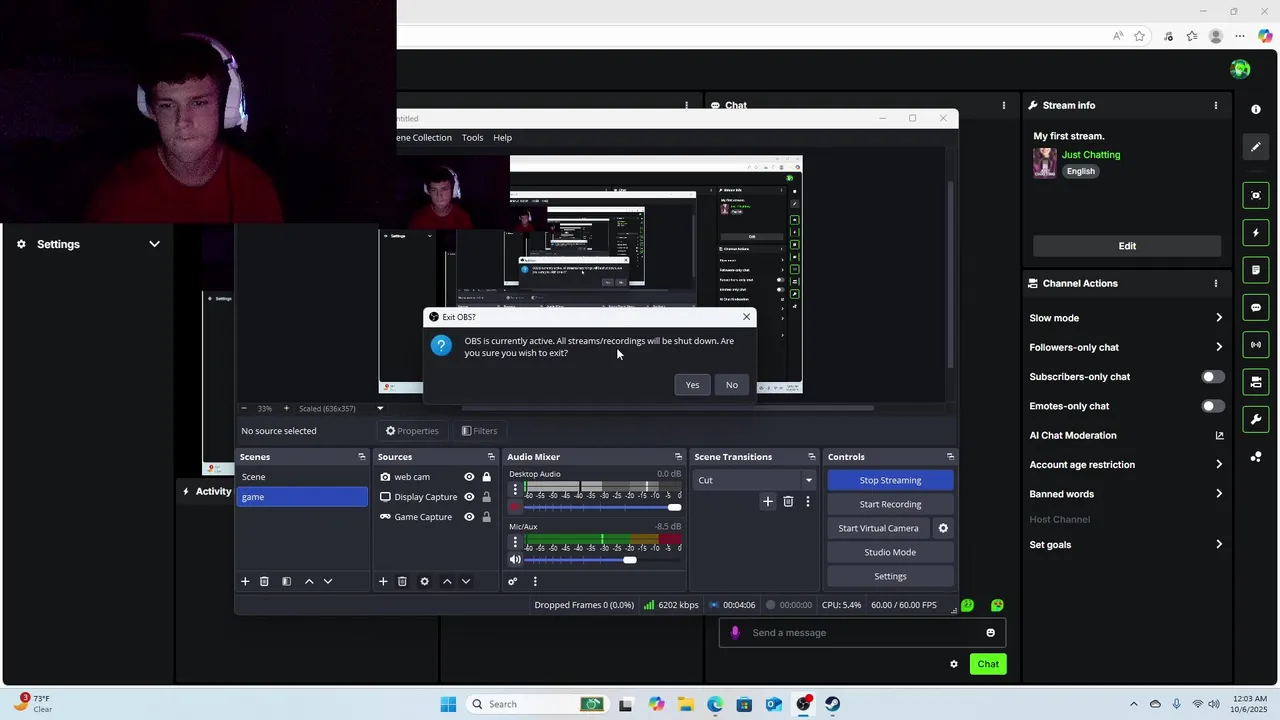Click Start Recording button
Screen dimensions: 1280x720
point(890,504)
